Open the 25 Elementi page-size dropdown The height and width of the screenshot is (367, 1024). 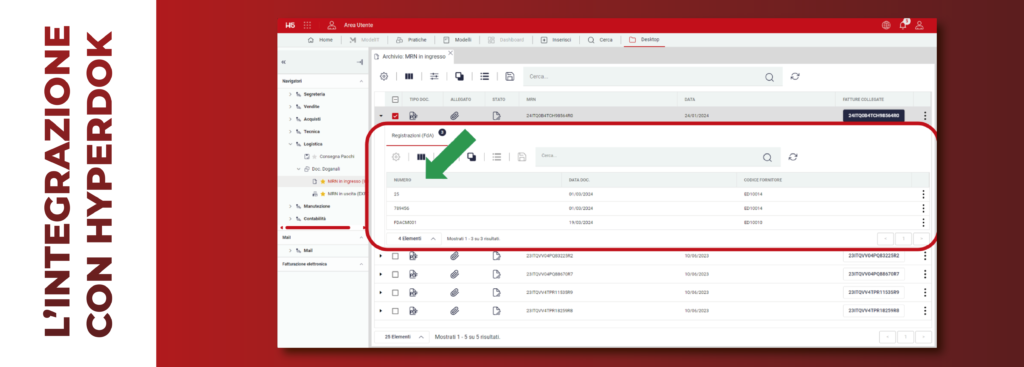pos(402,337)
